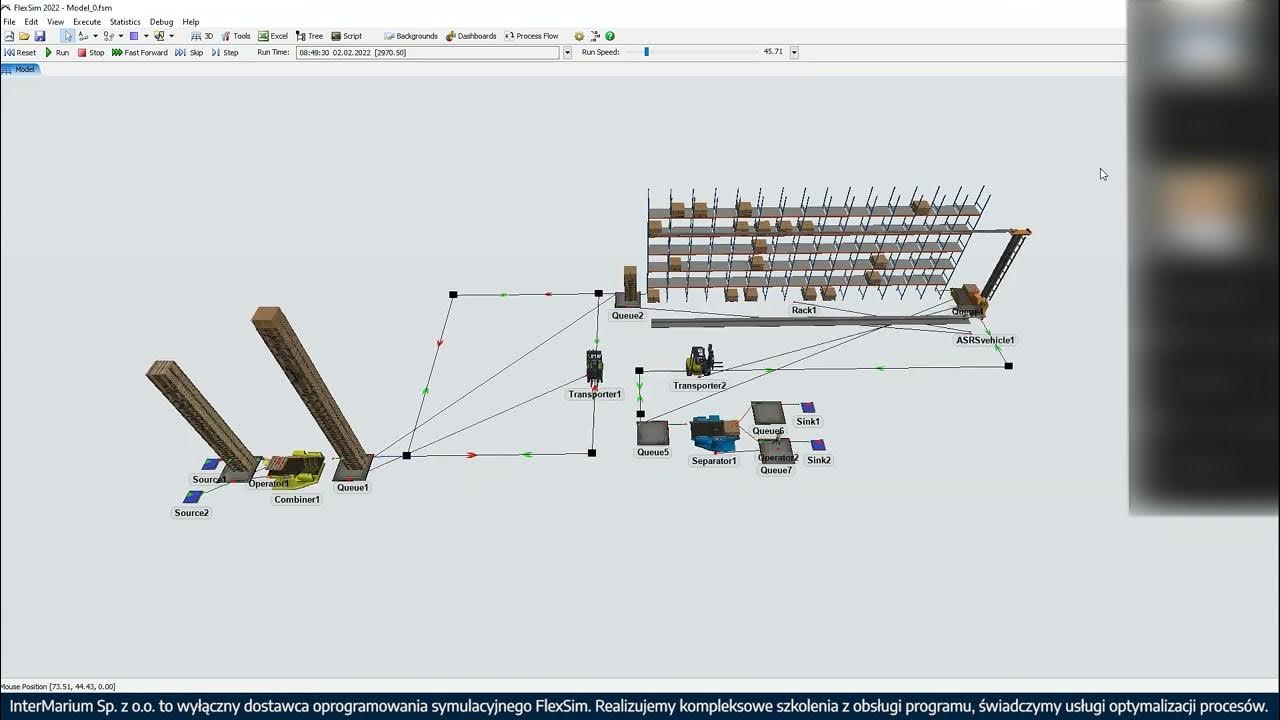Click the Run button

[x=57, y=52]
